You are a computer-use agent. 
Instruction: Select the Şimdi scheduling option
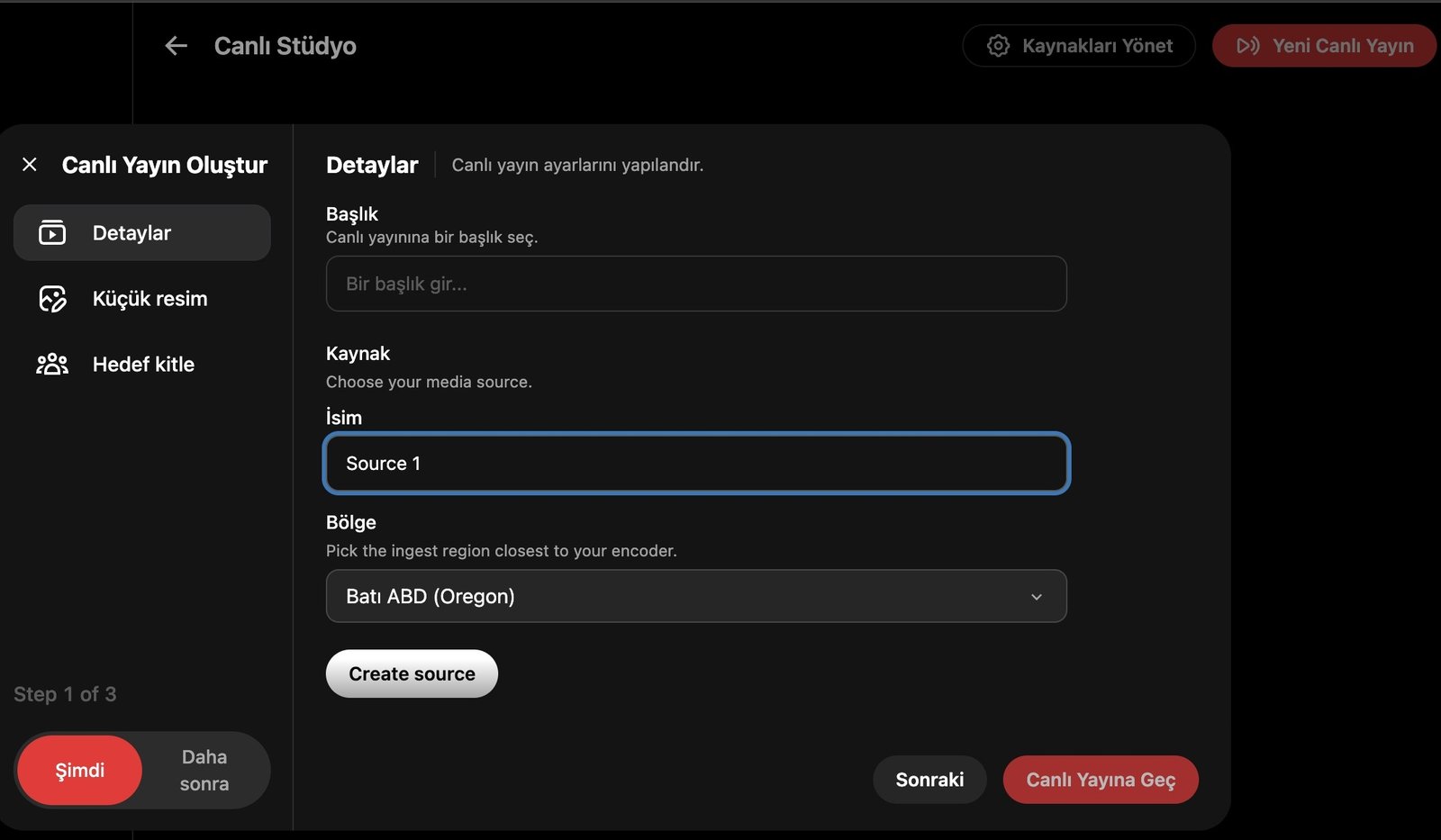click(x=80, y=771)
